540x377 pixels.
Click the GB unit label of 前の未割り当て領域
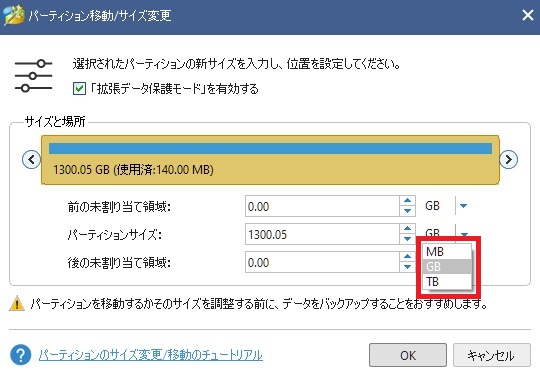433,206
